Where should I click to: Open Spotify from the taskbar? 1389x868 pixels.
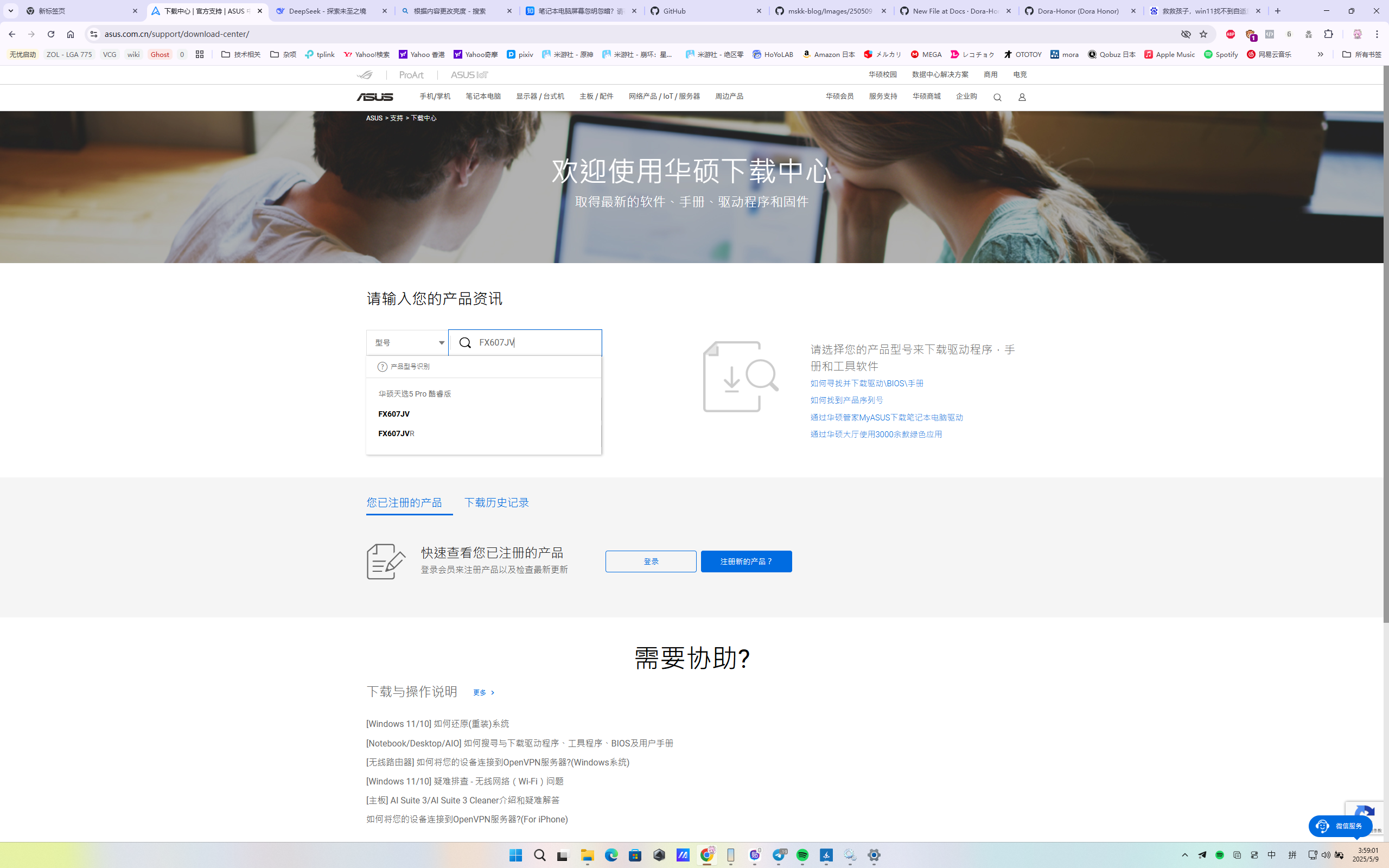click(x=802, y=856)
